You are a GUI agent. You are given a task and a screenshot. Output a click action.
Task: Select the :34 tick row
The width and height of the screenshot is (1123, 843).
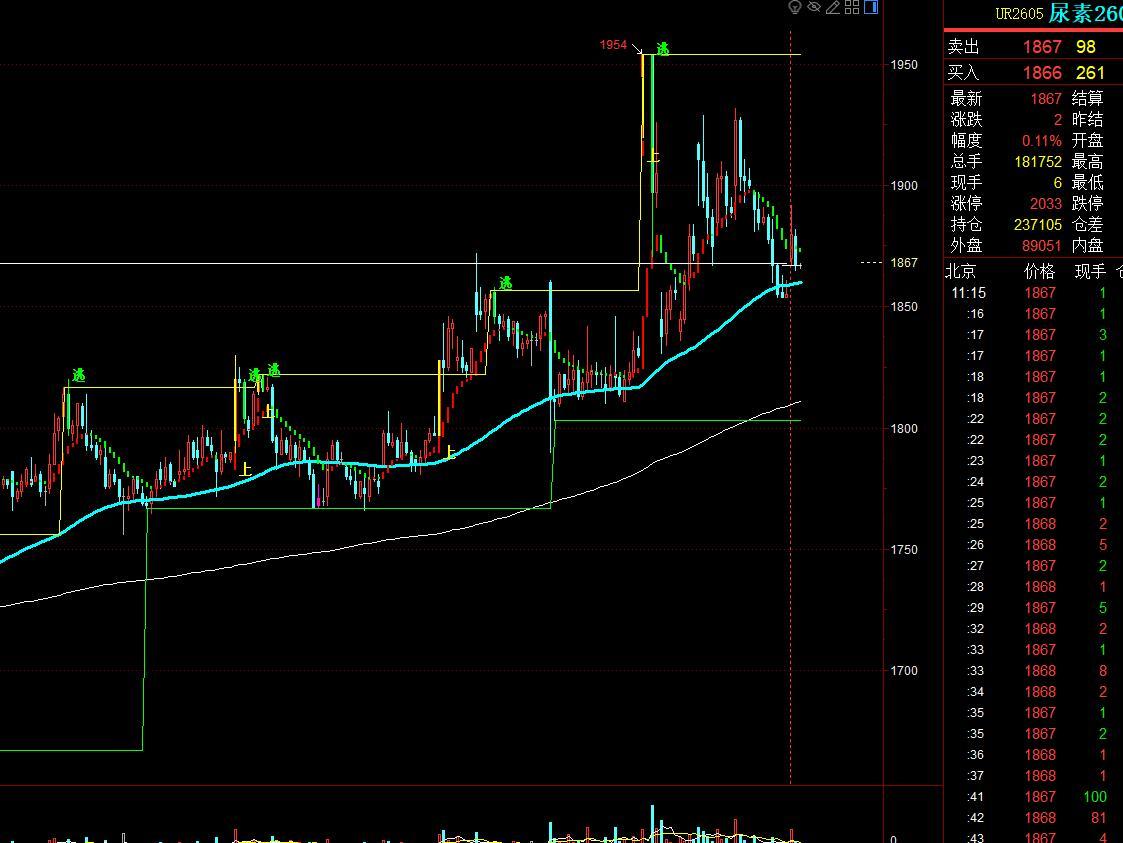click(x=1033, y=692)
